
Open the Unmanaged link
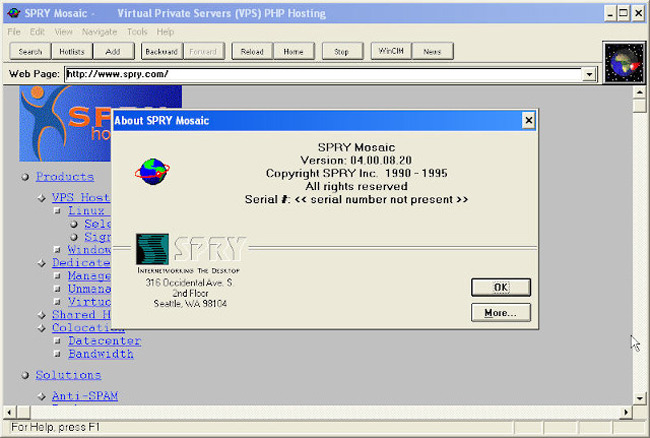90,289
